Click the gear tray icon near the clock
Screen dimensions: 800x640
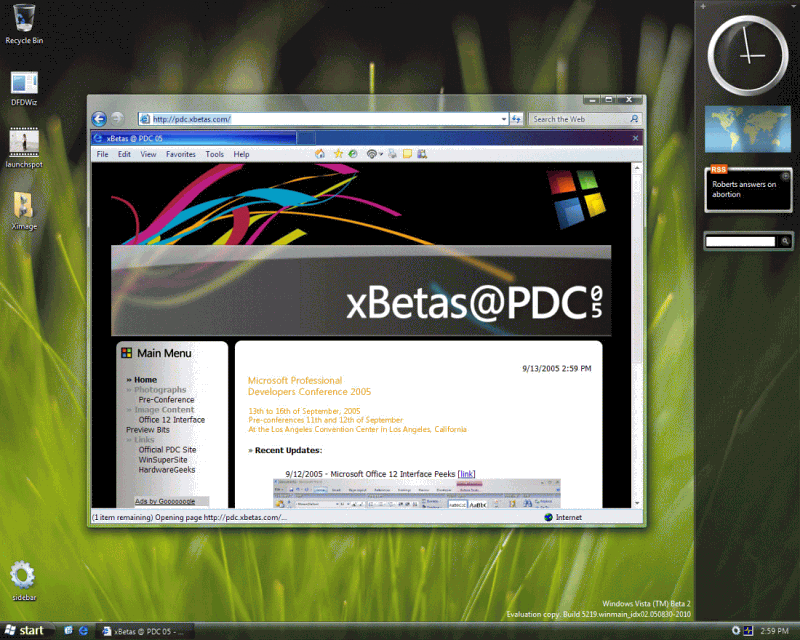tap(736, 630)
